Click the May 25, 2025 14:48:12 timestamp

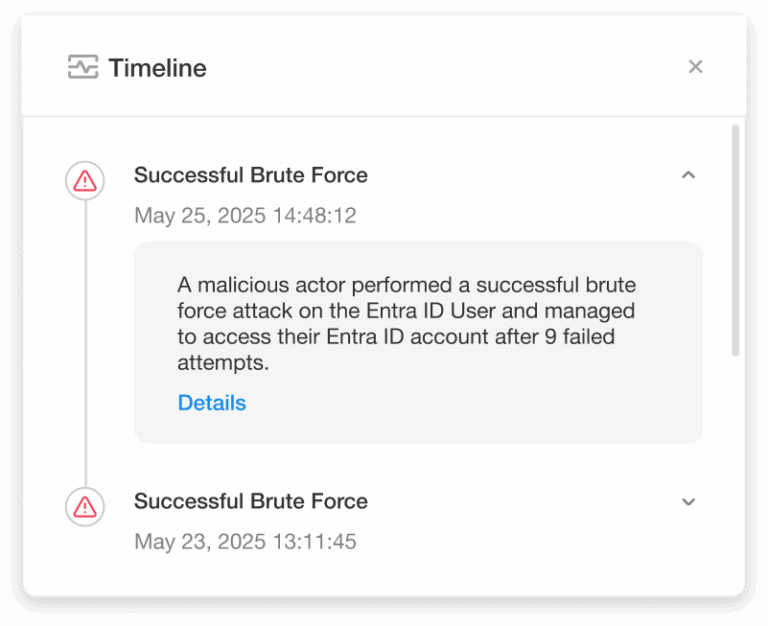[x=245, y=216]
